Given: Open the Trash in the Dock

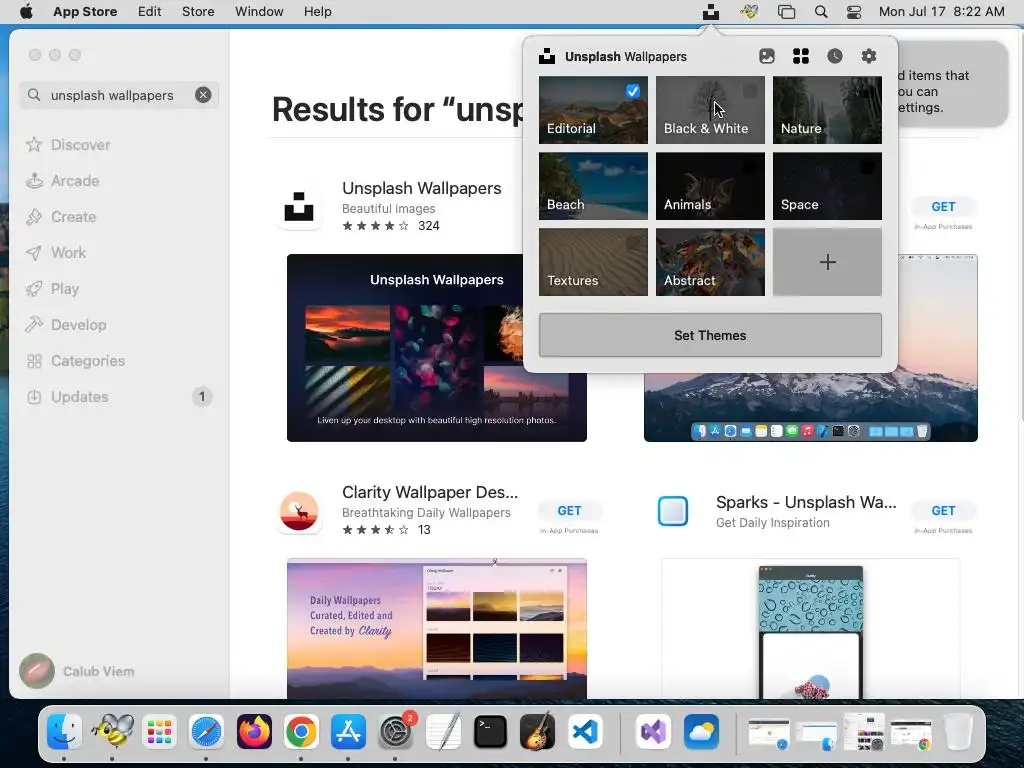Looking at the screenshot, I should pos(958,731).
